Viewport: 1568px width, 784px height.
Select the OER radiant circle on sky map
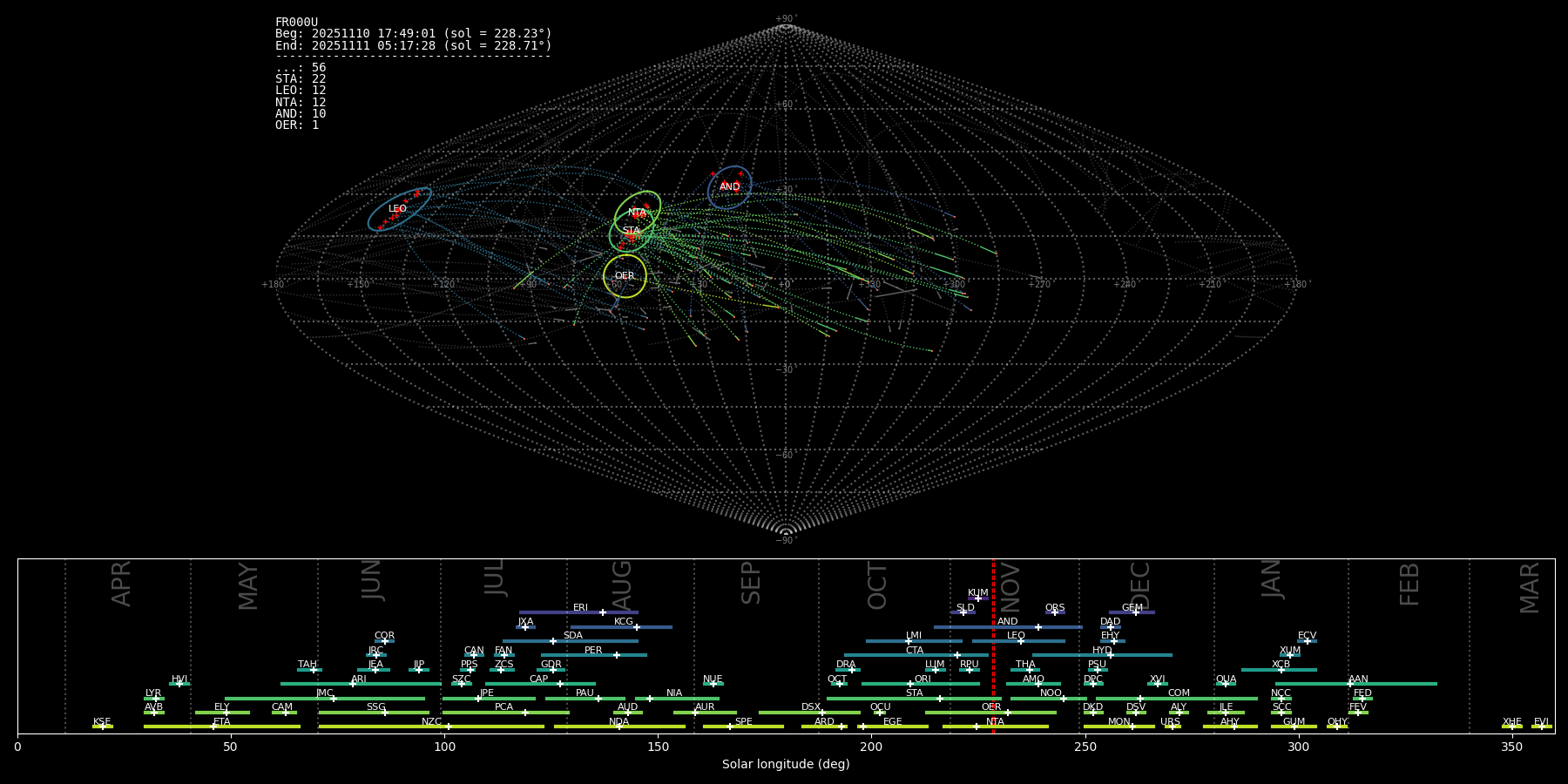[625, 275]
